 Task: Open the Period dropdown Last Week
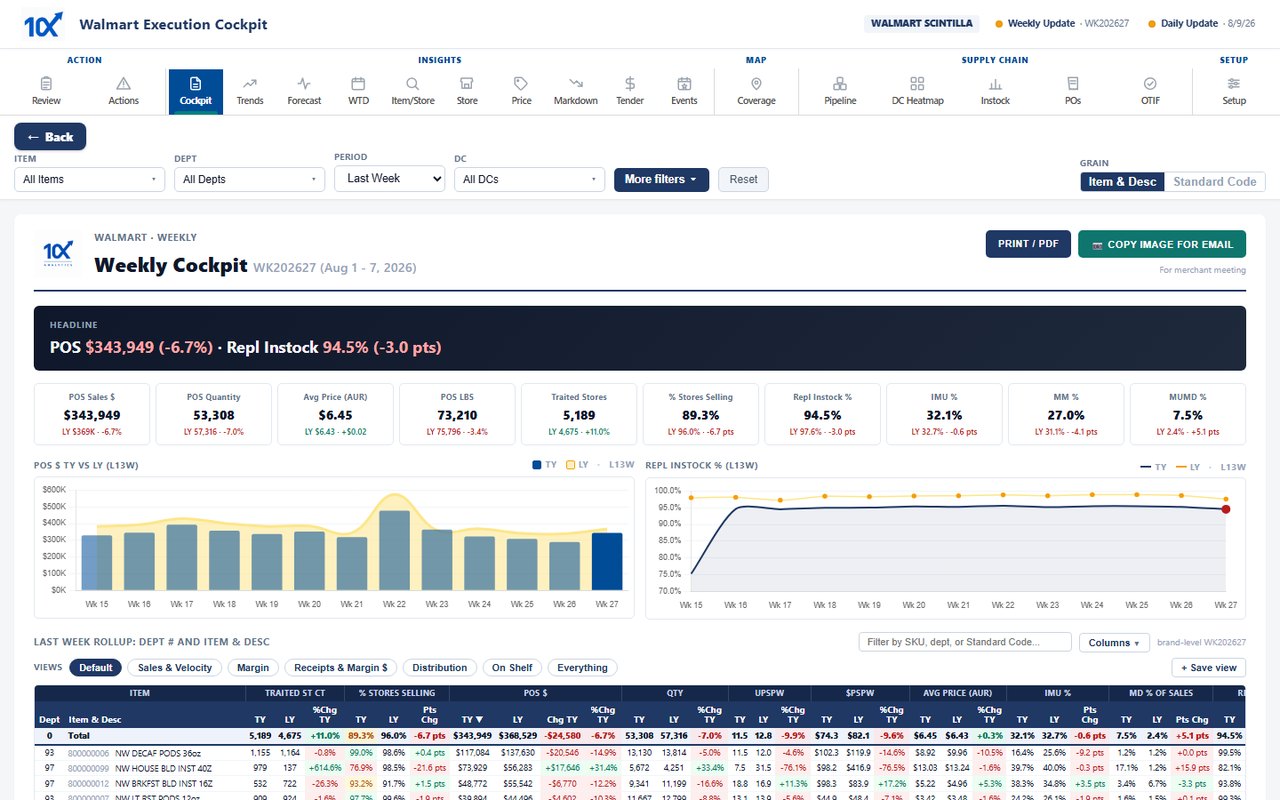389,178
